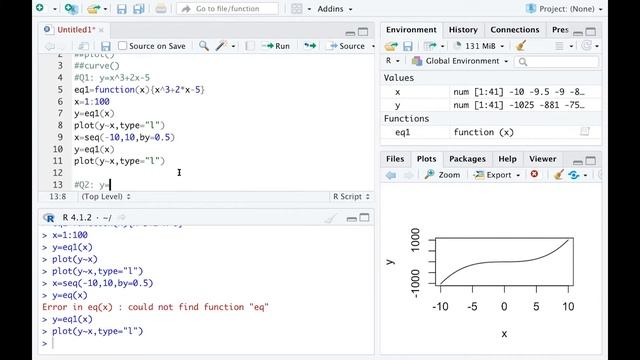The image size is (640, 360).
Task: Switch to the History tab
Action: pyautogui.click(x=463, y=30)
